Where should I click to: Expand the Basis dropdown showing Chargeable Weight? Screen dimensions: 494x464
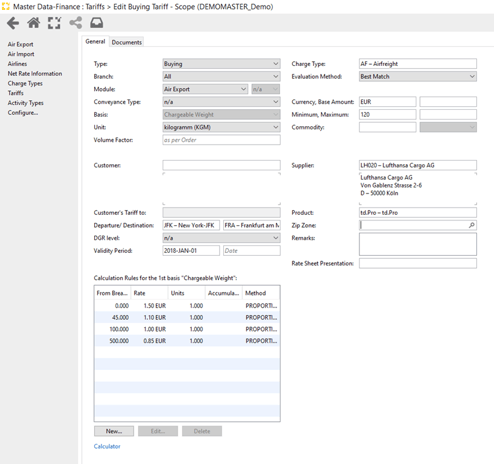click(221, 114)
